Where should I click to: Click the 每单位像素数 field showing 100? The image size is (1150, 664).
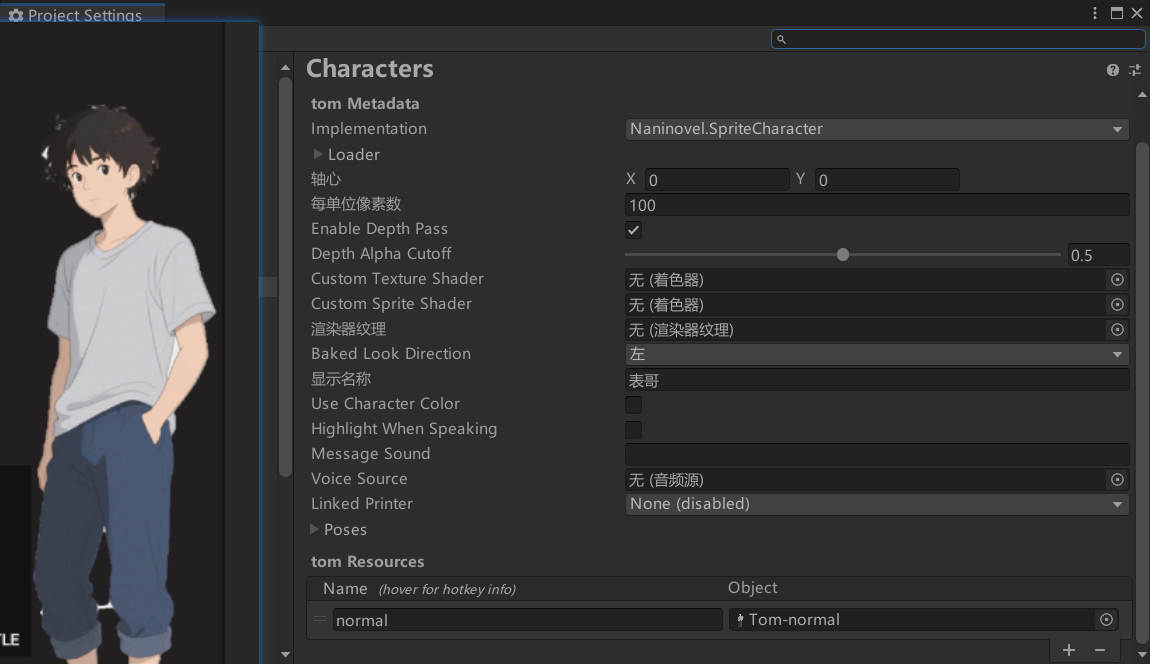coord(876,205)
